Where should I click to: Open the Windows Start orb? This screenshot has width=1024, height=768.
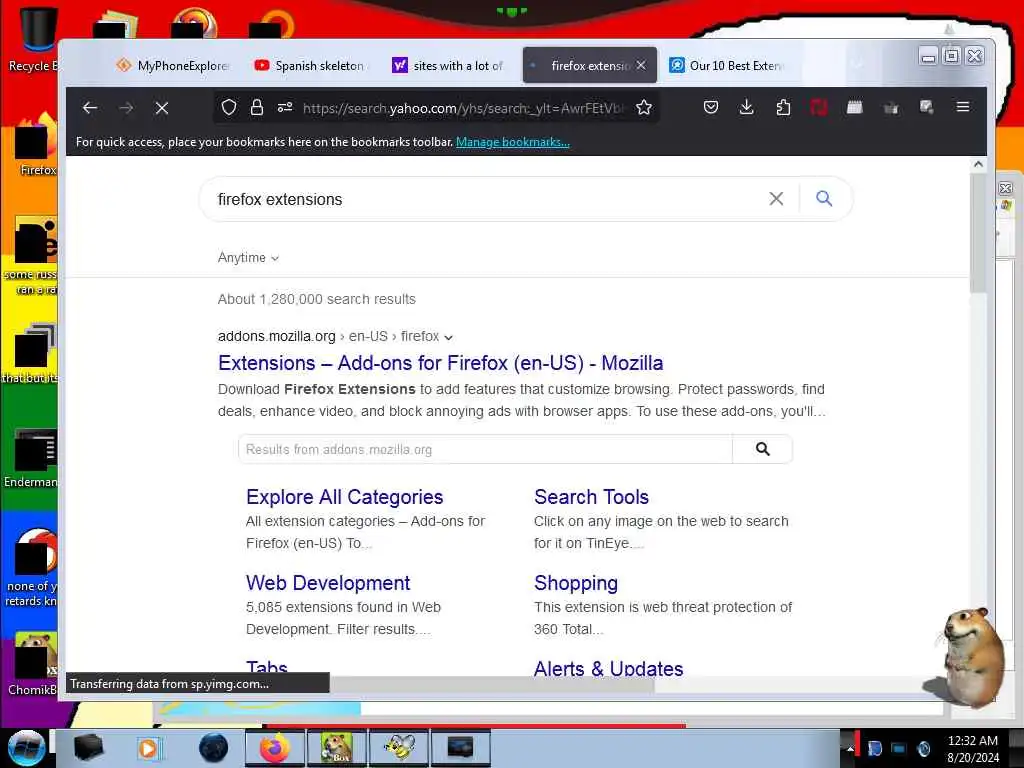[x=26, y=748]
